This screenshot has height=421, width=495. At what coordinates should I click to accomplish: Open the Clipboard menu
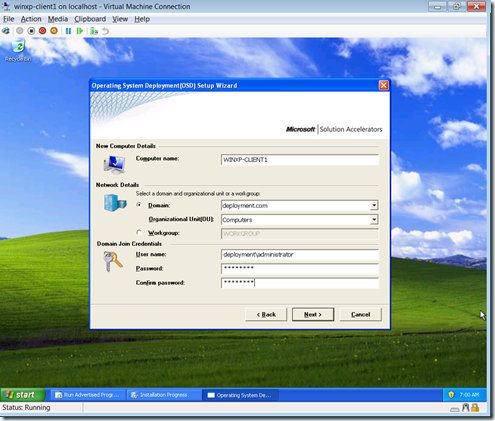(90, 19)
